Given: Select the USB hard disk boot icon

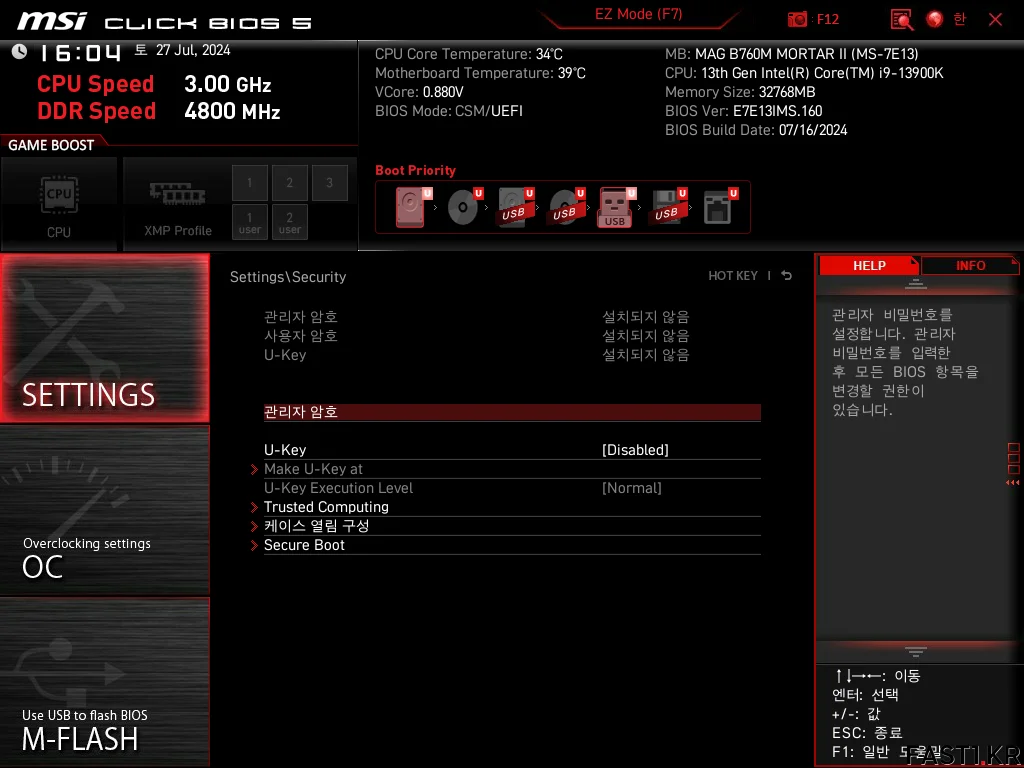Looking at the screenshot, I should (515, 207).
